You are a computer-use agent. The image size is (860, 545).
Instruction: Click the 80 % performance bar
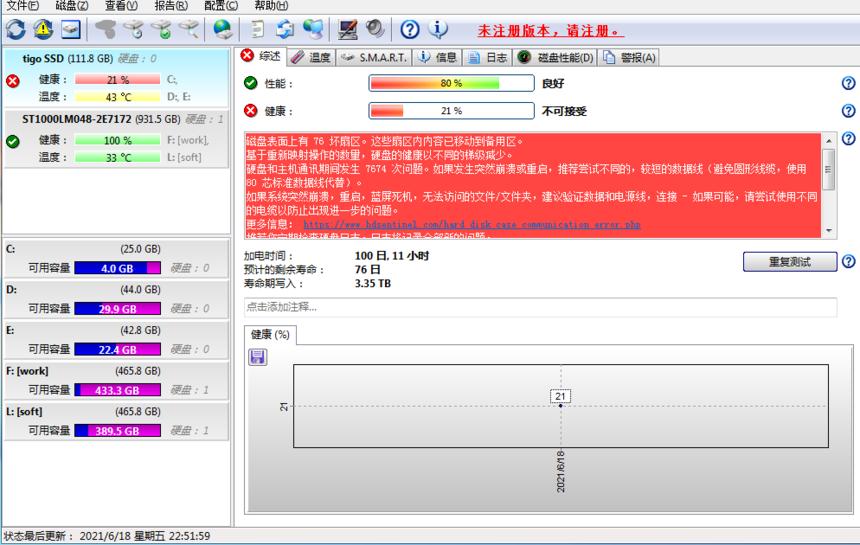pyautogui.click(x=451, y=83)
